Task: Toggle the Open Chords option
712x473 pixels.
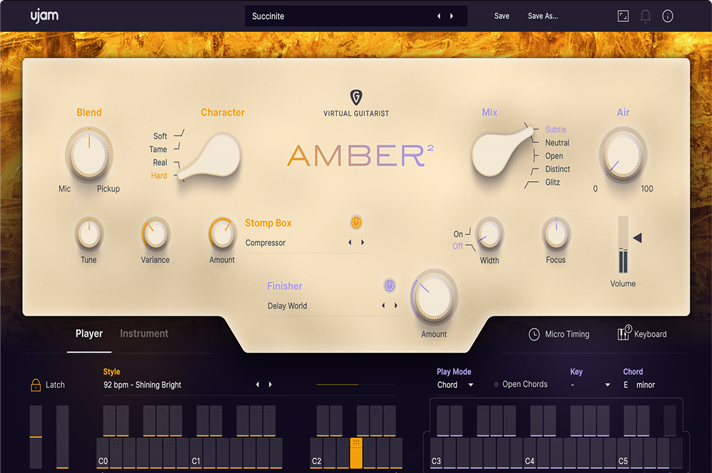Action: [521, 384]
